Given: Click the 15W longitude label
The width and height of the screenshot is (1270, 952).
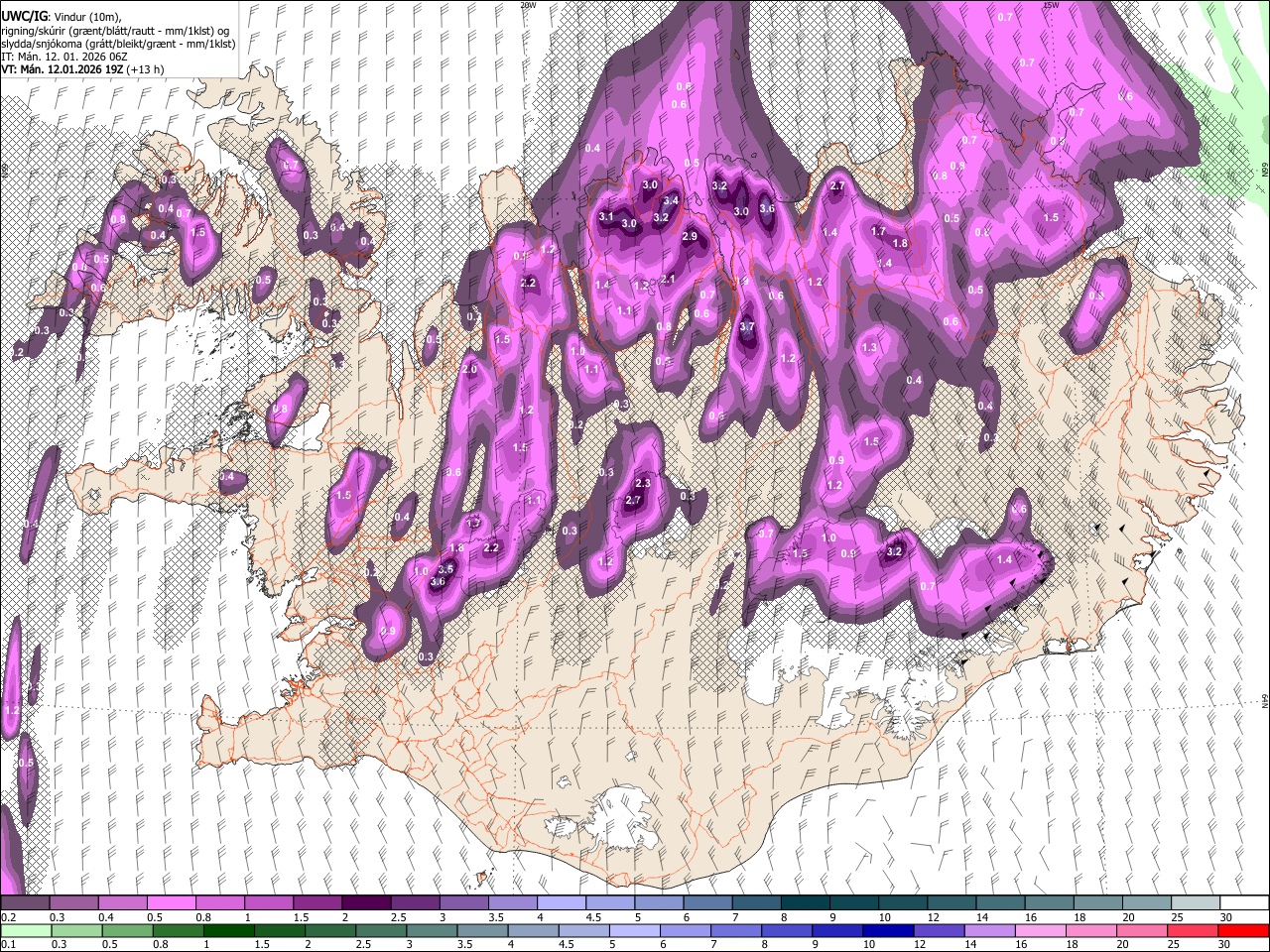Looking at the screenshot, I should (1051, 4).
